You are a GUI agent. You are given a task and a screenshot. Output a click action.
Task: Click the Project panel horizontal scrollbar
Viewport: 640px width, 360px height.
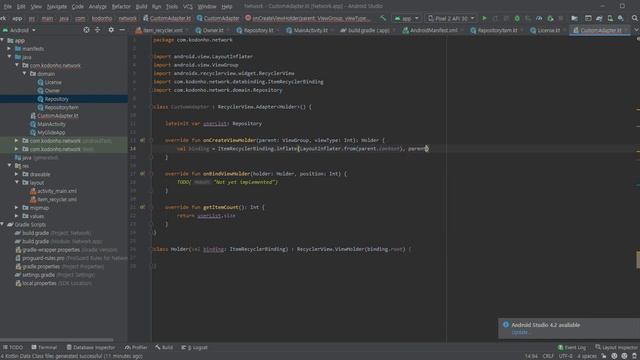tap(57, 340)
